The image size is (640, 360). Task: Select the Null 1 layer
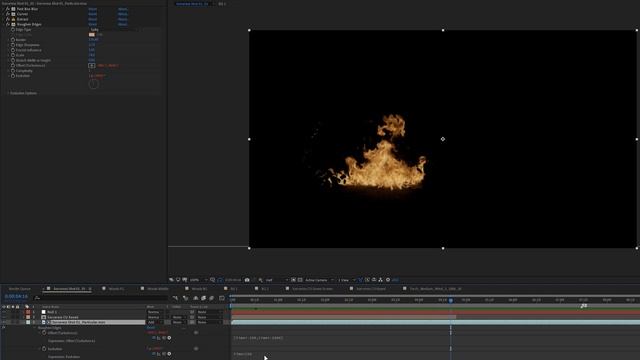point(52,312)
